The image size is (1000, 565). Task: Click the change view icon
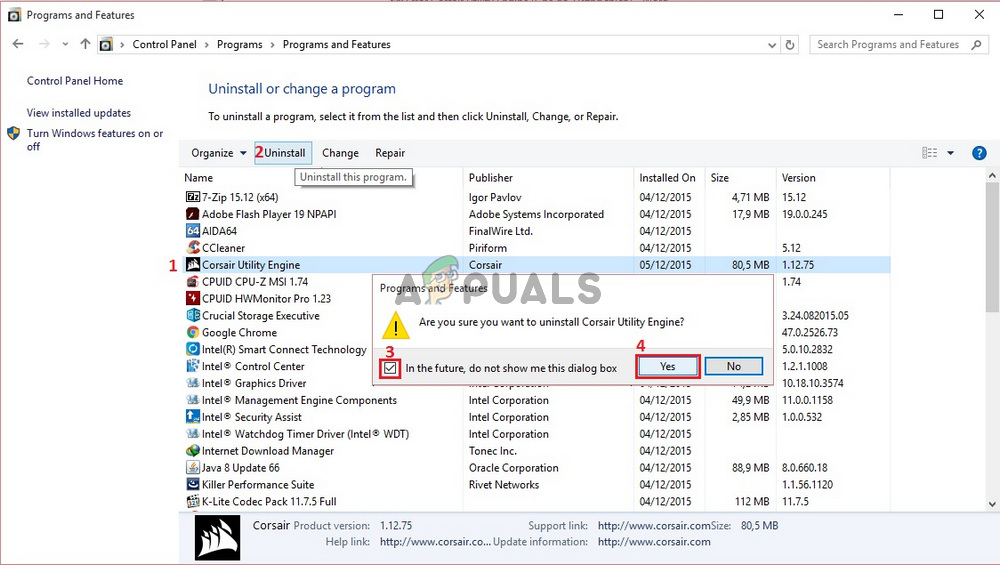930,152
